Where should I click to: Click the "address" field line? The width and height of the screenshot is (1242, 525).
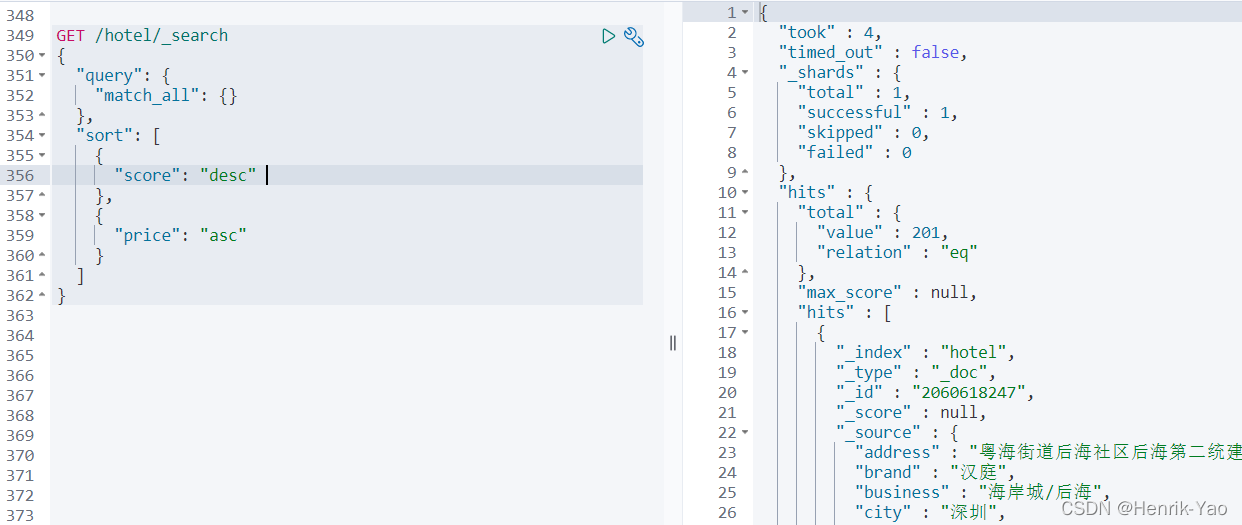click(x=1048, y=452)
